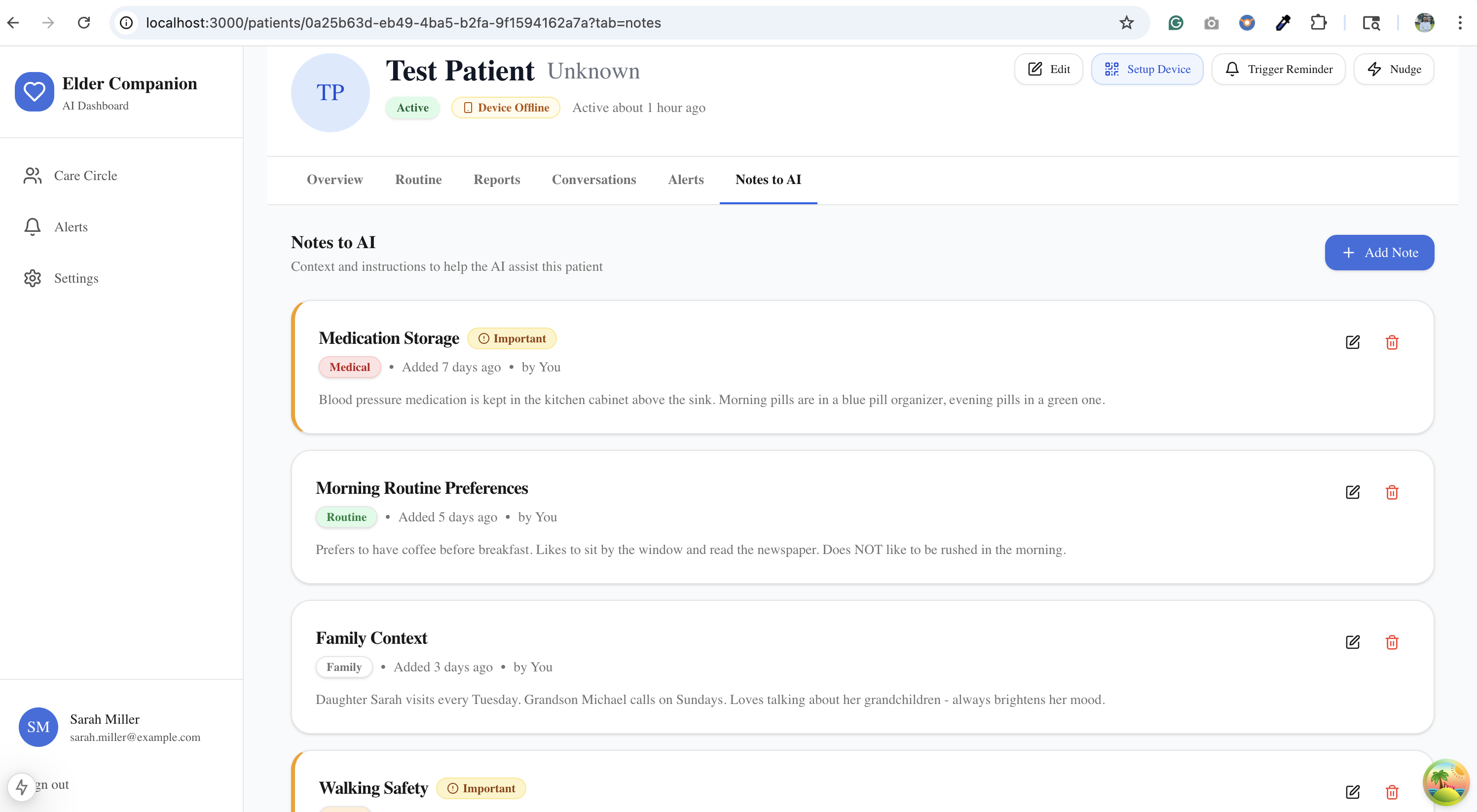Click the Setup Device button
The height and width of the screenshot is (812, 1477).
[1147, 70]
